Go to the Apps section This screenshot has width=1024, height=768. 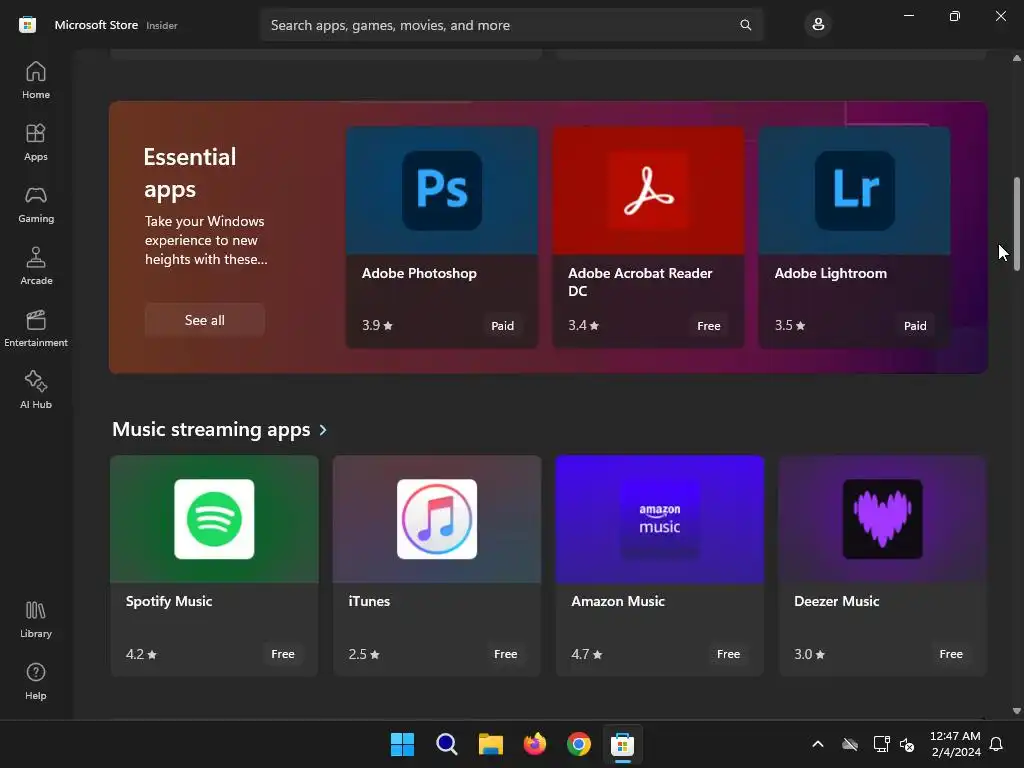pos(36,142)
